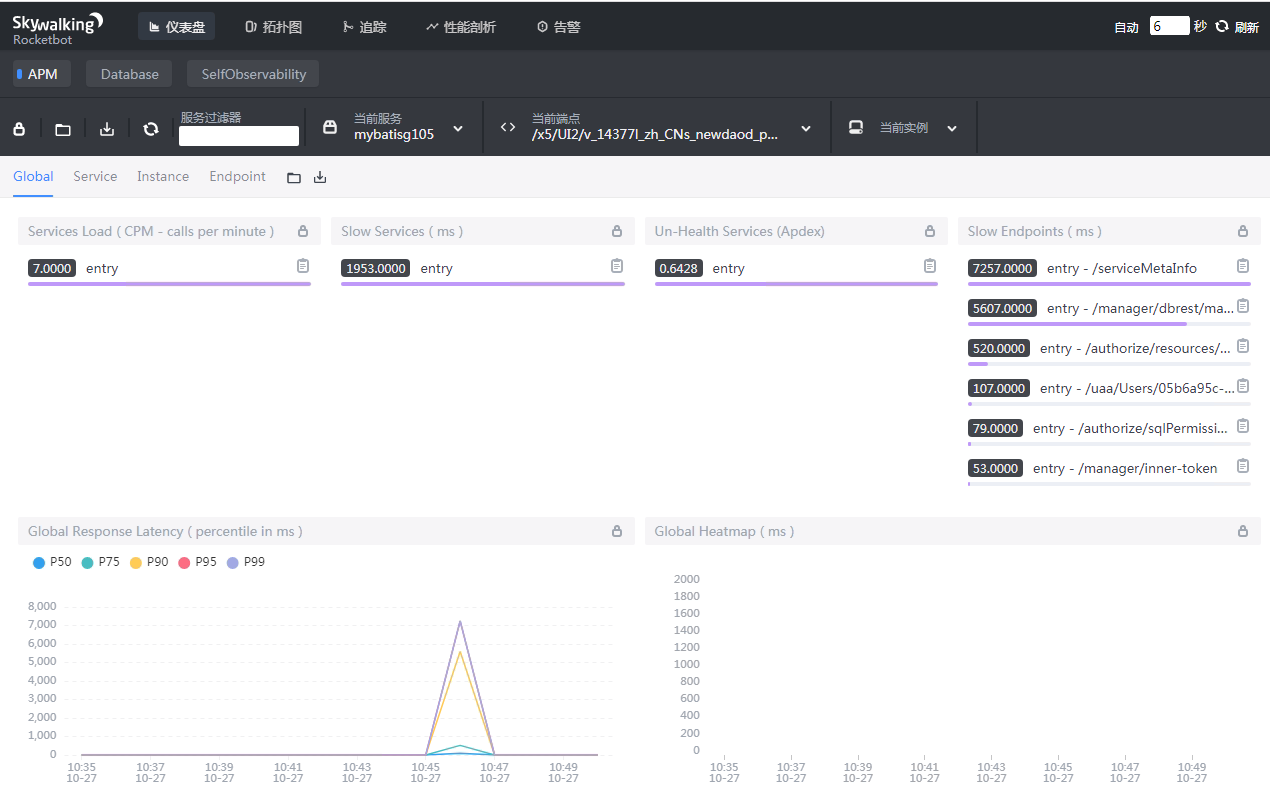The image size is (1270, 806).
Task: Open the 拓扑图 topology view
Action: pyautogui.click(x=273, y=27)
